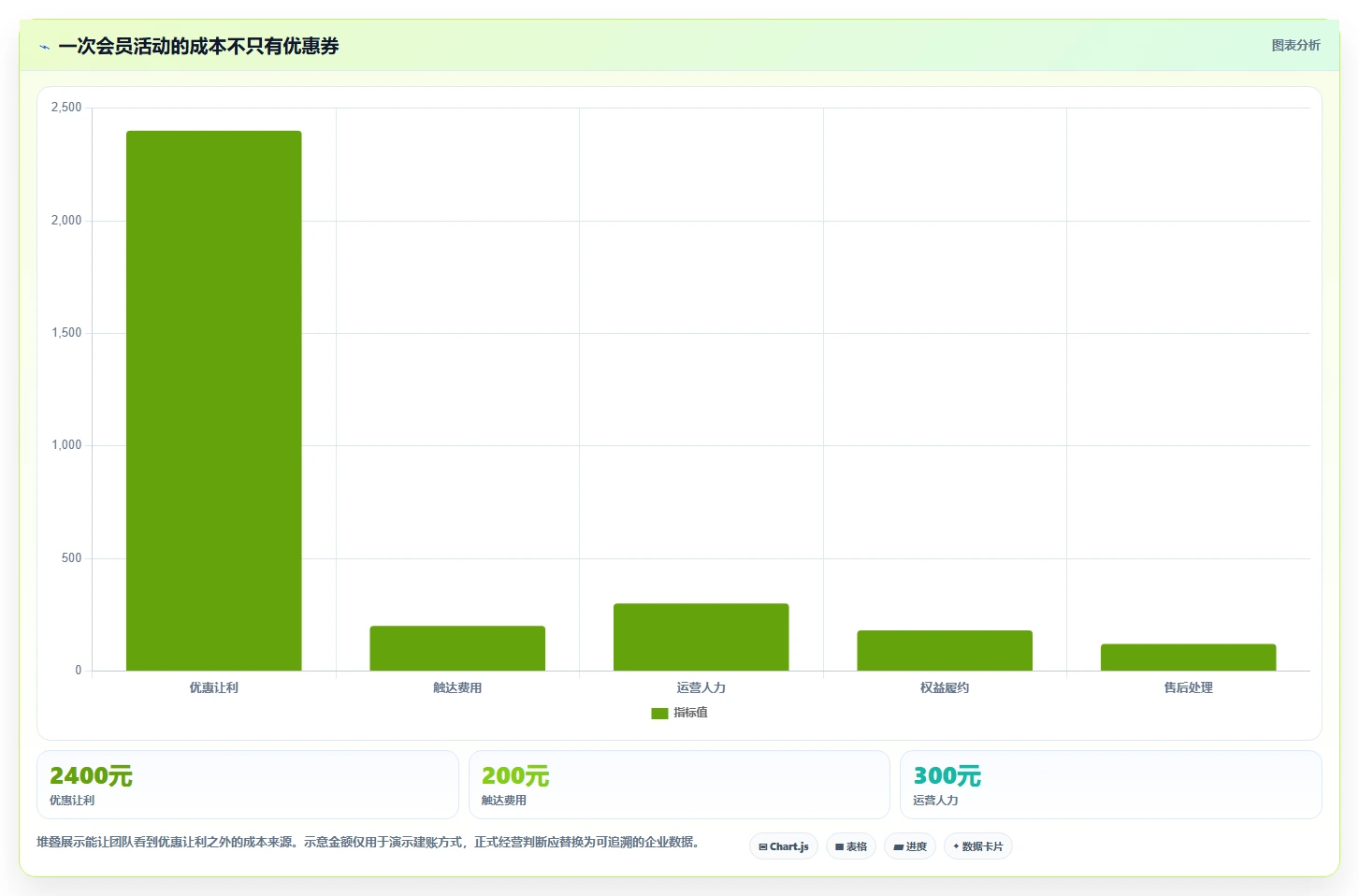Click the 权益履约 x-axis label

coord(945,687)
